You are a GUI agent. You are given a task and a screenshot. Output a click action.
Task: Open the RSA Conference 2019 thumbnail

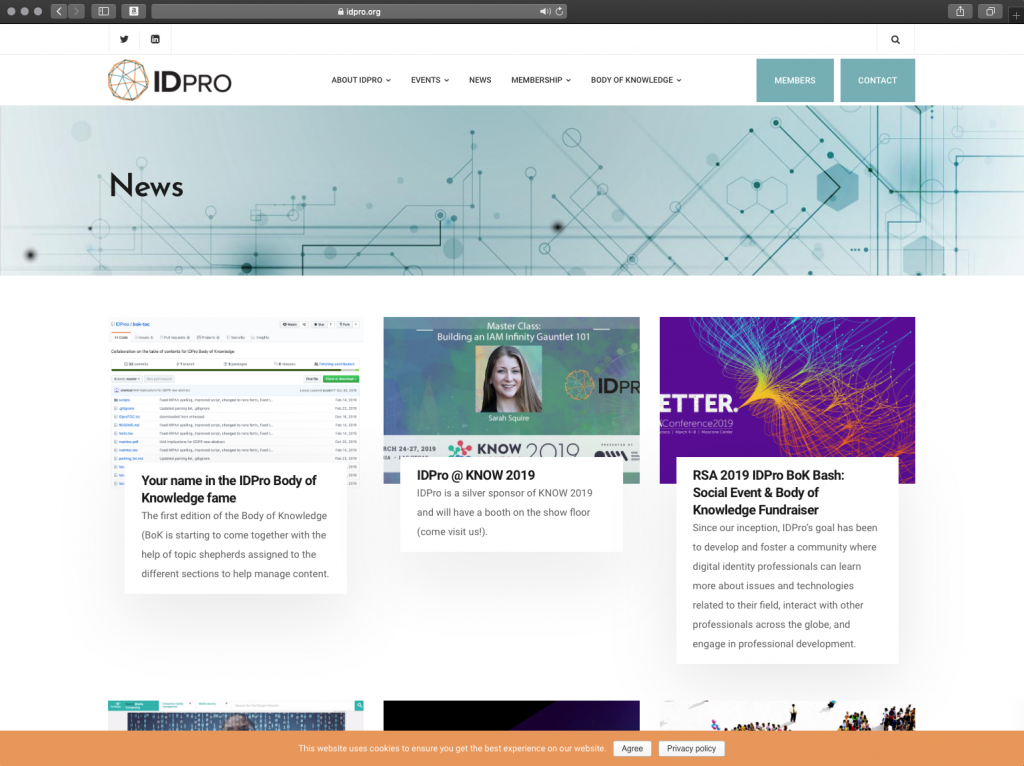787,387
